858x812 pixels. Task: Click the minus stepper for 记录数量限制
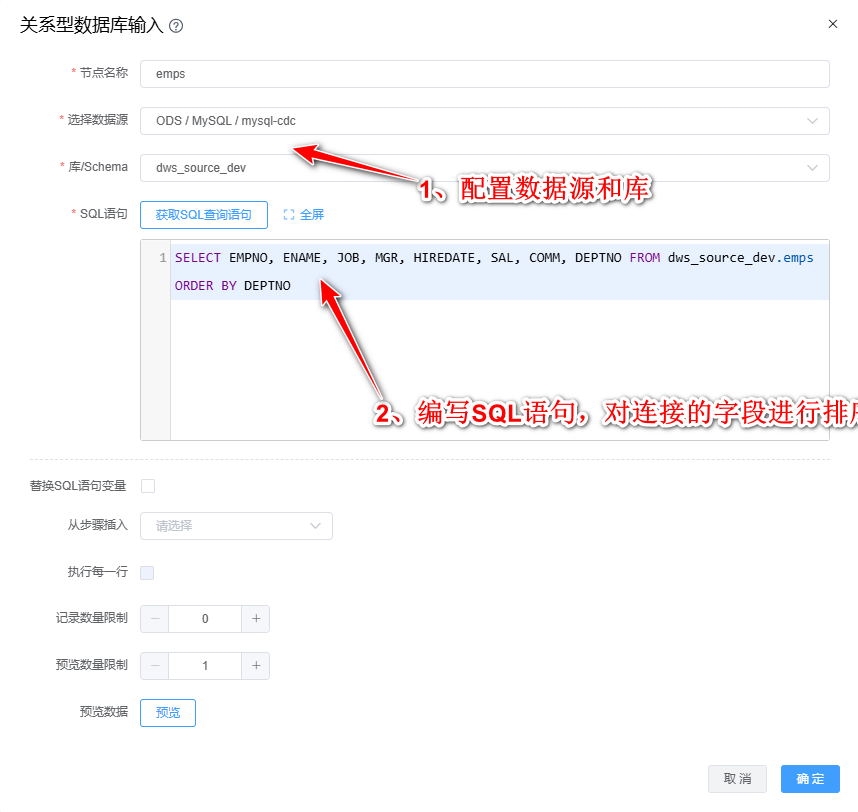(x=155, y=619)
